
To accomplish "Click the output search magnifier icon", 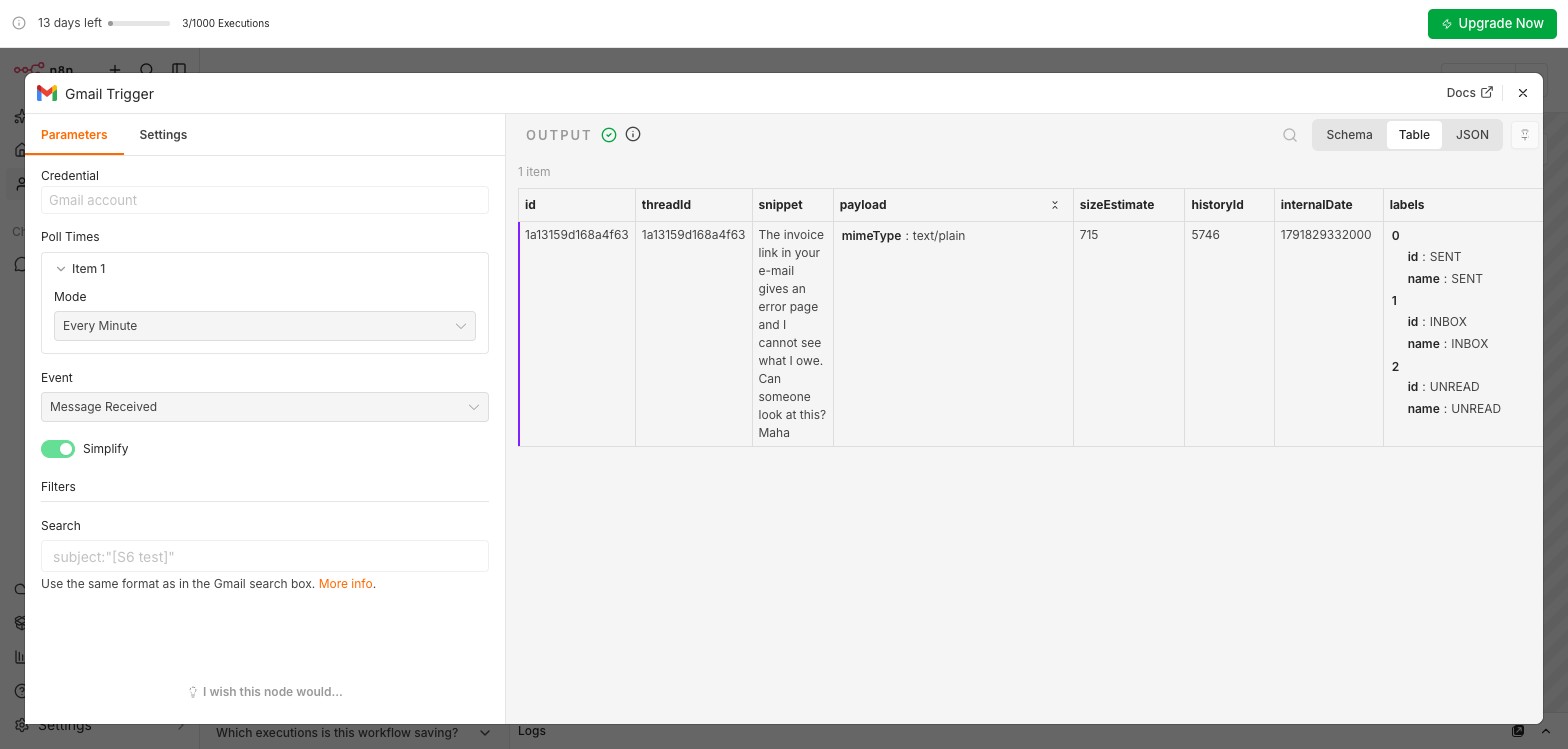I will click(1290, 135).
